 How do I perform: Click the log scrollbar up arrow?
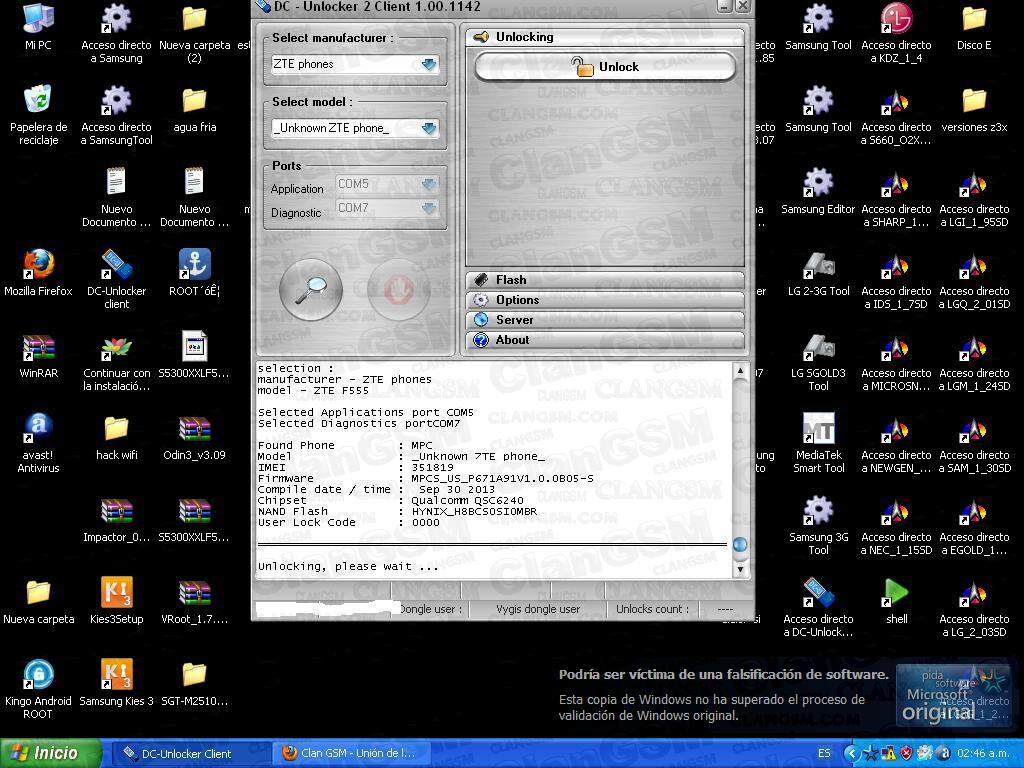(740, 371)
